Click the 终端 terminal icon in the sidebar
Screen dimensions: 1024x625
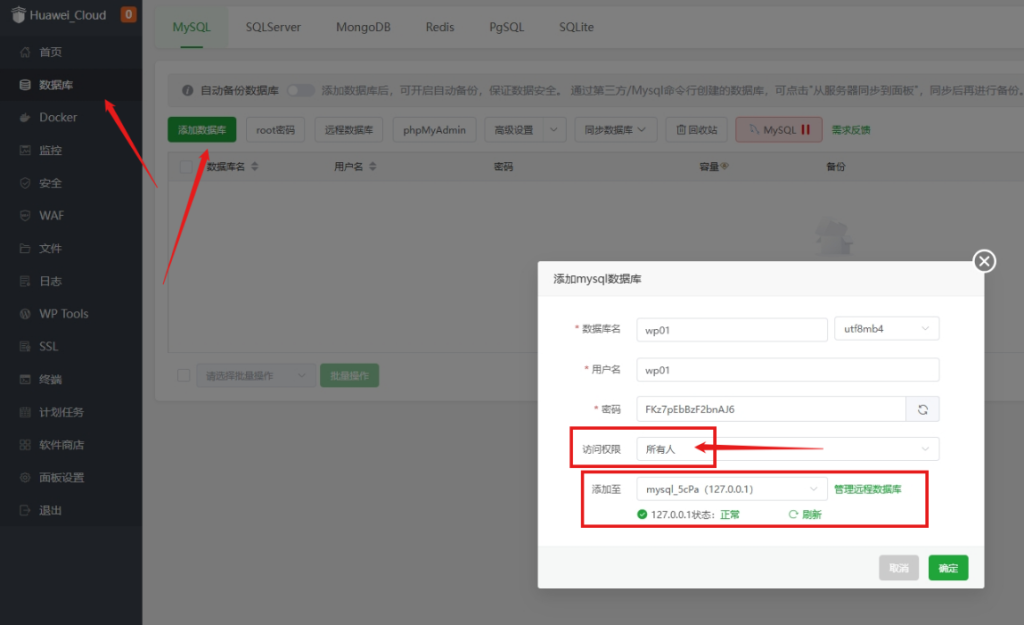tap(25, 379)
